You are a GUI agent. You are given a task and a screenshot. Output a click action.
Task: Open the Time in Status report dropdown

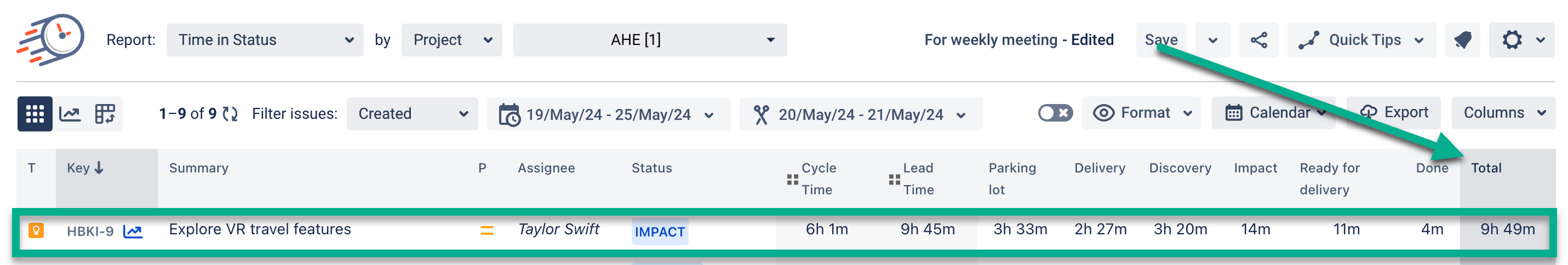pos(265,40)
